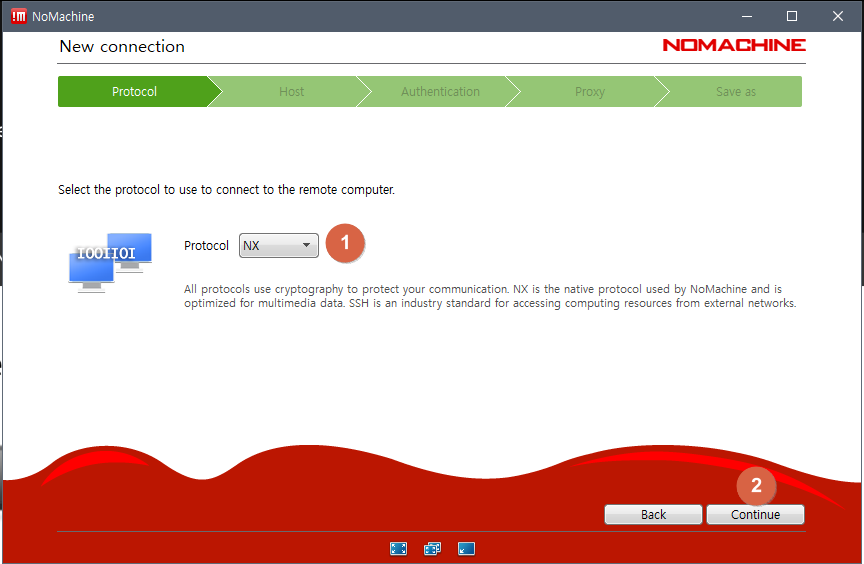Image resolution: width=864 pixels, height=564 pixels.
Task: Click the iconize window icon with diagonal arrow
Action: tap(466, 549)
